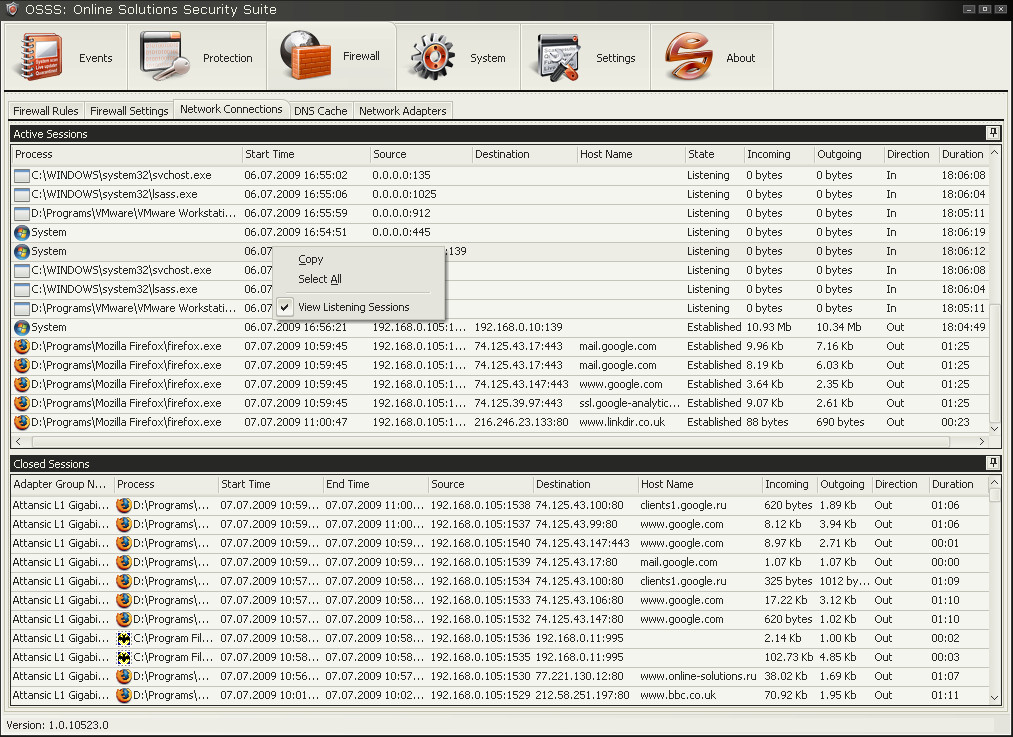Screen dimensions: 1013x737
Task: Click process icon for source 192.168.0.105:1535
Action: pyautogui.click(x=123, y=658)
